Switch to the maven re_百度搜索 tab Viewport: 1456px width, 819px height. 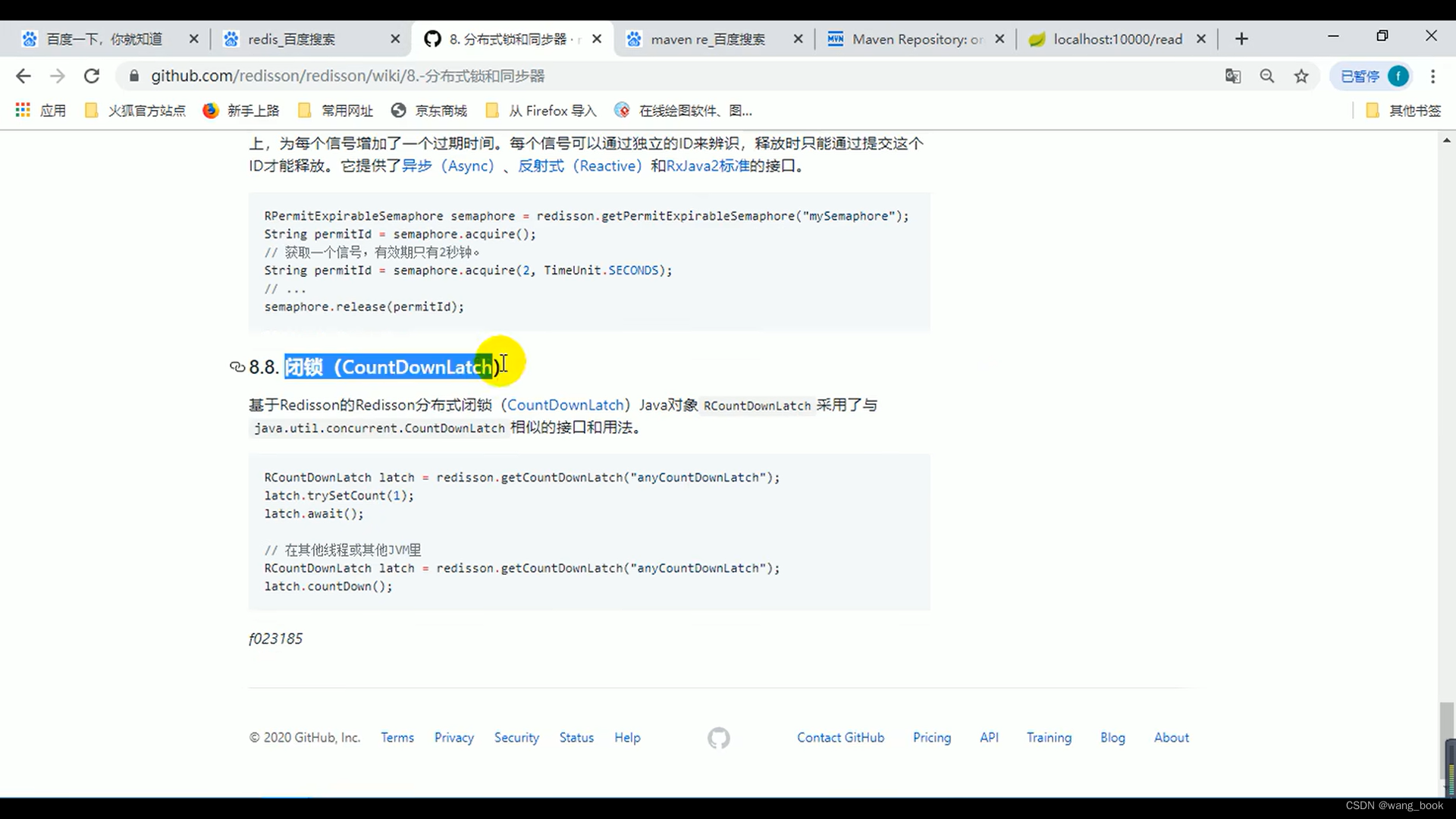708,39
